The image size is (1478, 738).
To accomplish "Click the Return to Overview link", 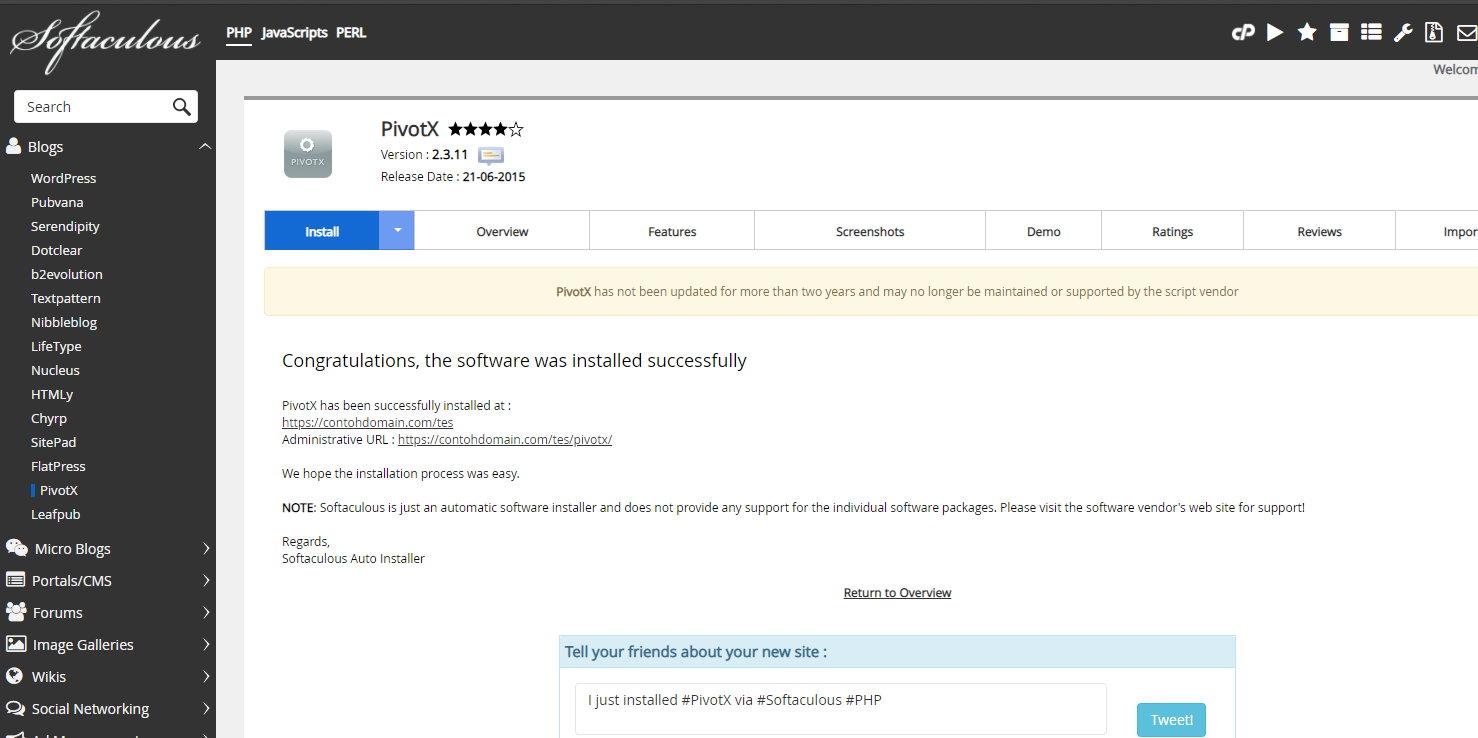I will 897,592.
